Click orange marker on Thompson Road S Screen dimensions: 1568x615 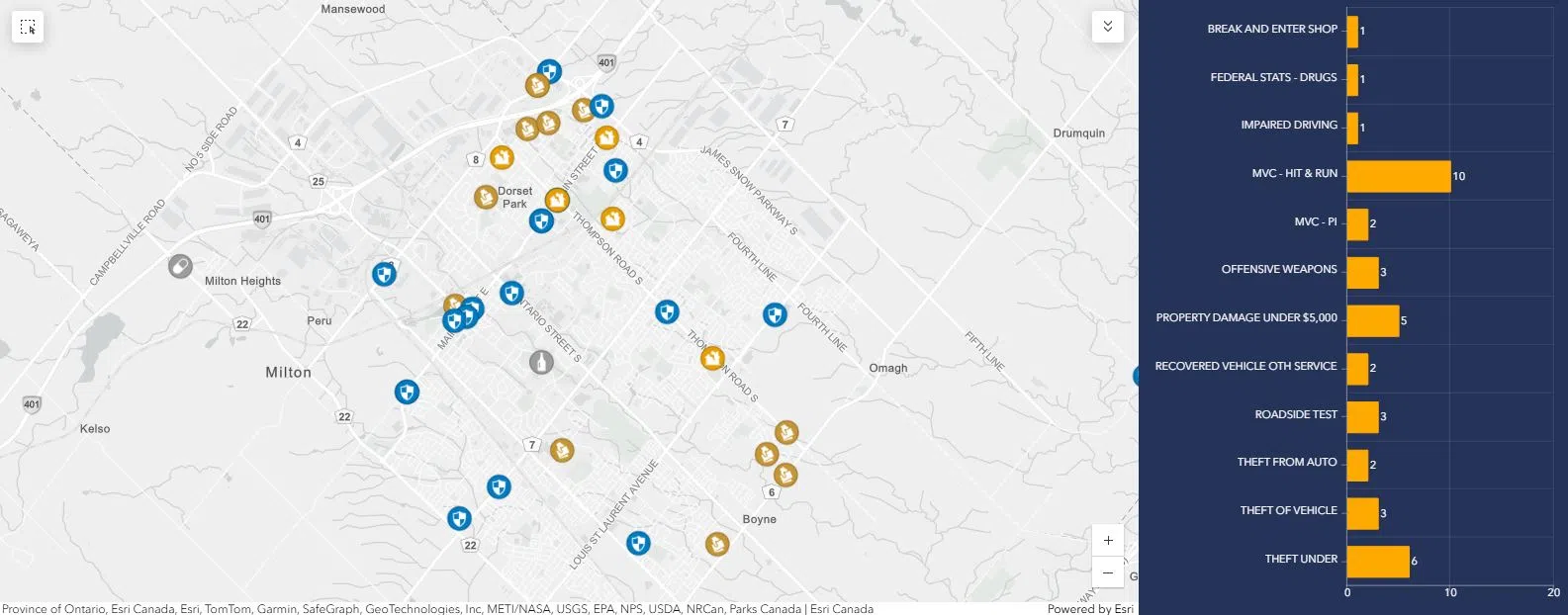[x=712, y=358]
